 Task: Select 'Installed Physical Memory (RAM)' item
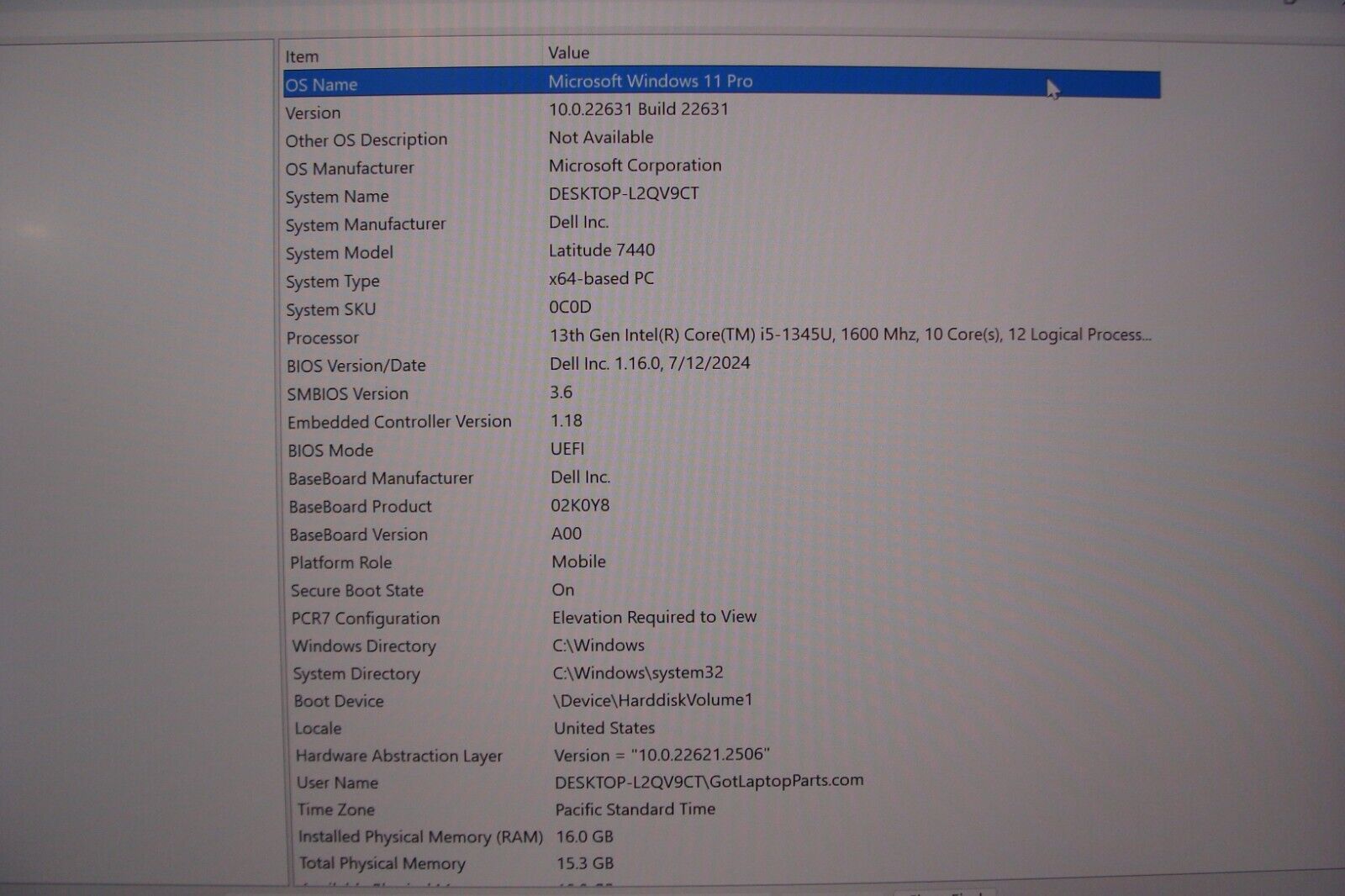point(420,837)
